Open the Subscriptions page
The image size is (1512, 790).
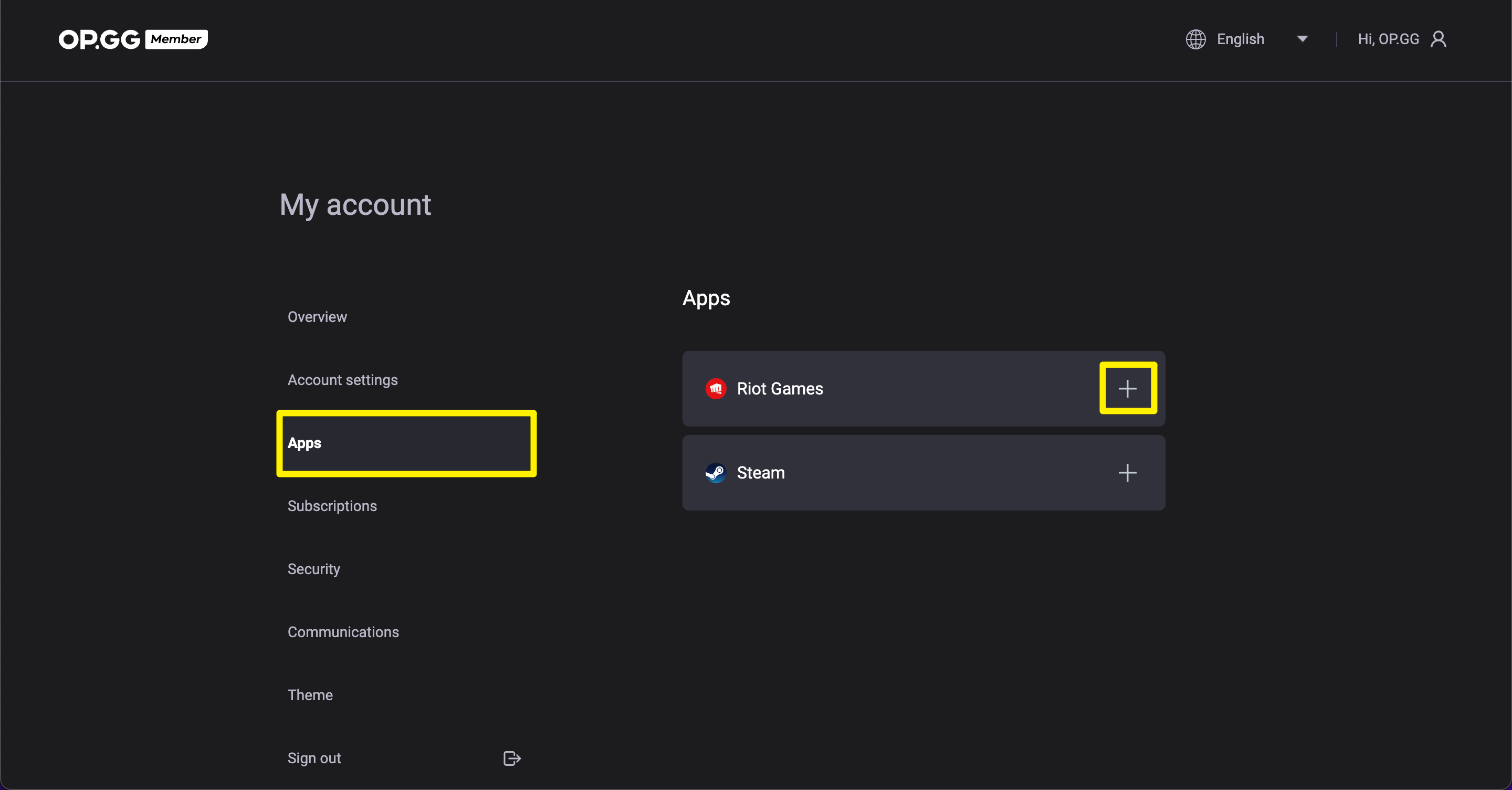click(332, 506)
